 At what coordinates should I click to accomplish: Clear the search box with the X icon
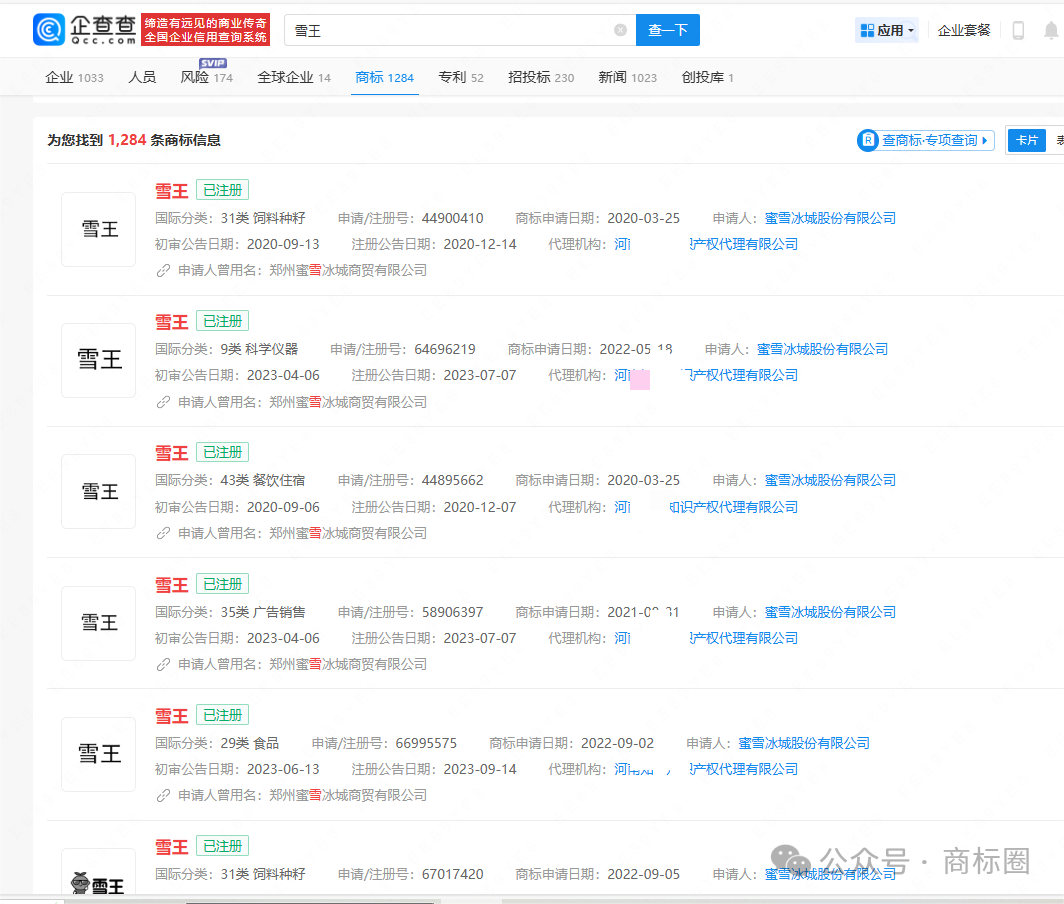point(620,30)
